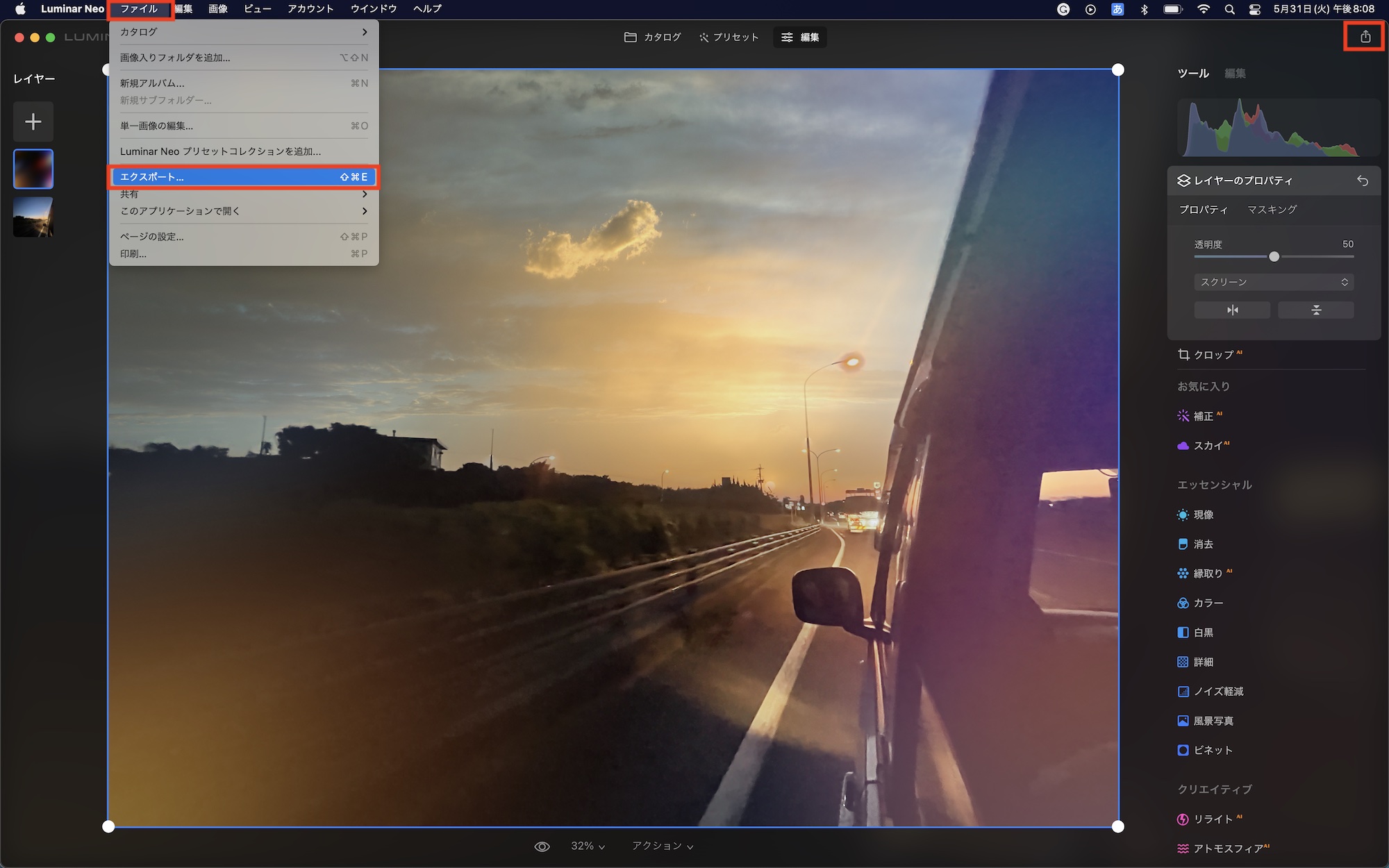This screenshot has width=1389, height=868.
Task: Click the share/export icon at top right
Action: (x=1365, y=37)
